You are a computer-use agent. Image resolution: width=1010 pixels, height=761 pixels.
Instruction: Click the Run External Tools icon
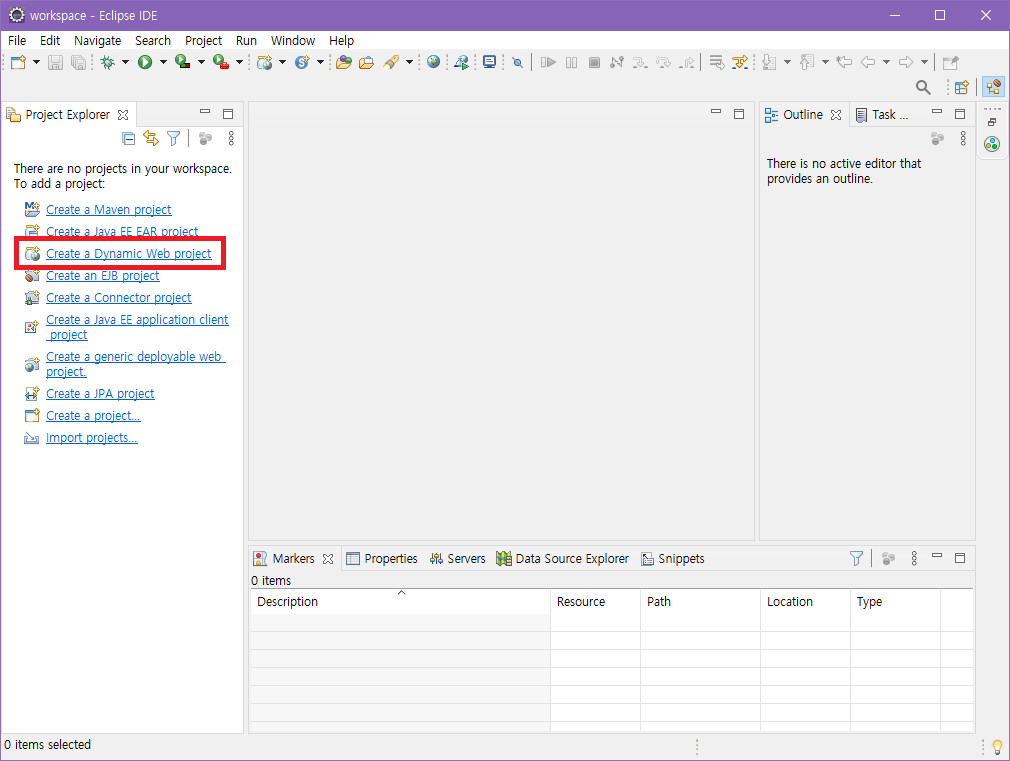[220, 63]
